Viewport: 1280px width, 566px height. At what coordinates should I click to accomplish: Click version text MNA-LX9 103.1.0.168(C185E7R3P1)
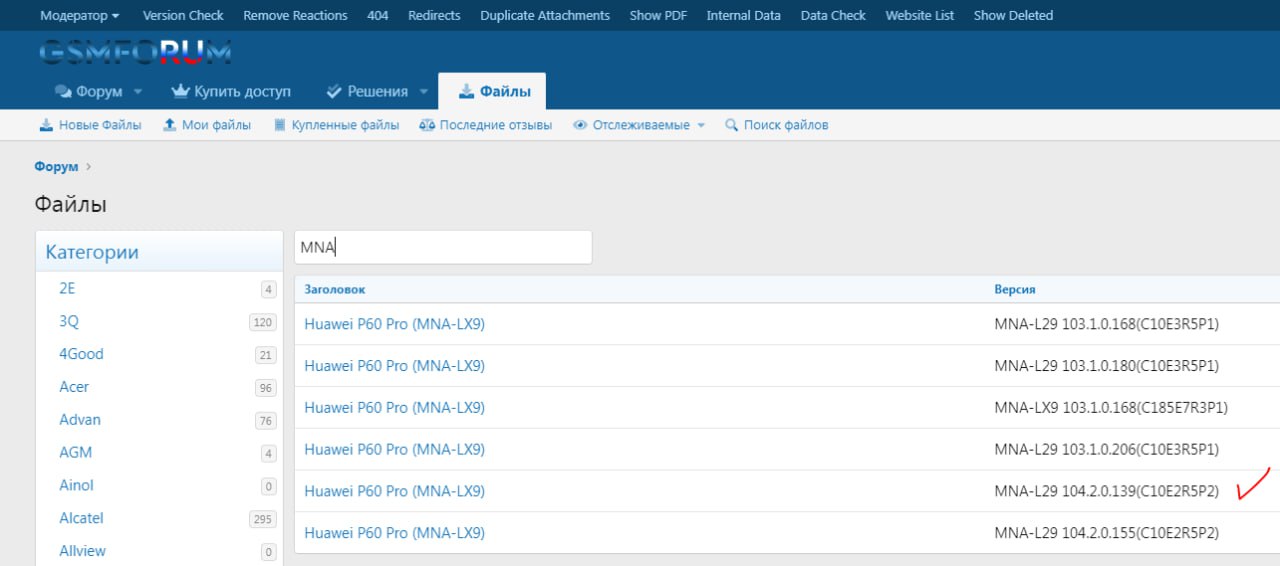tap(1111, 408)
